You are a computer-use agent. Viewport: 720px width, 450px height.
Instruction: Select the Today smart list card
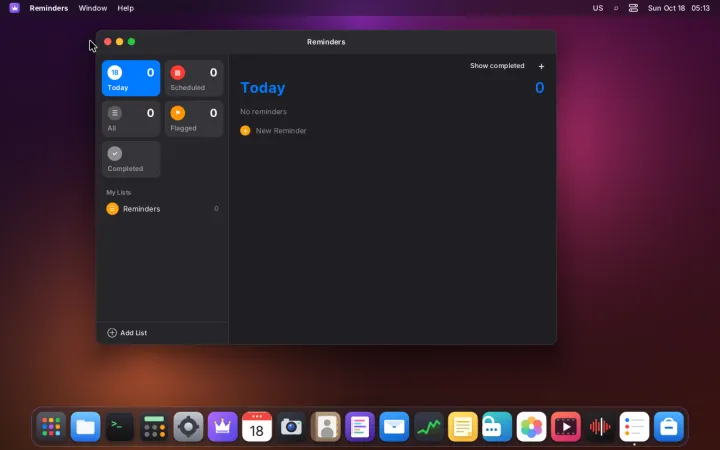(131, 78)
